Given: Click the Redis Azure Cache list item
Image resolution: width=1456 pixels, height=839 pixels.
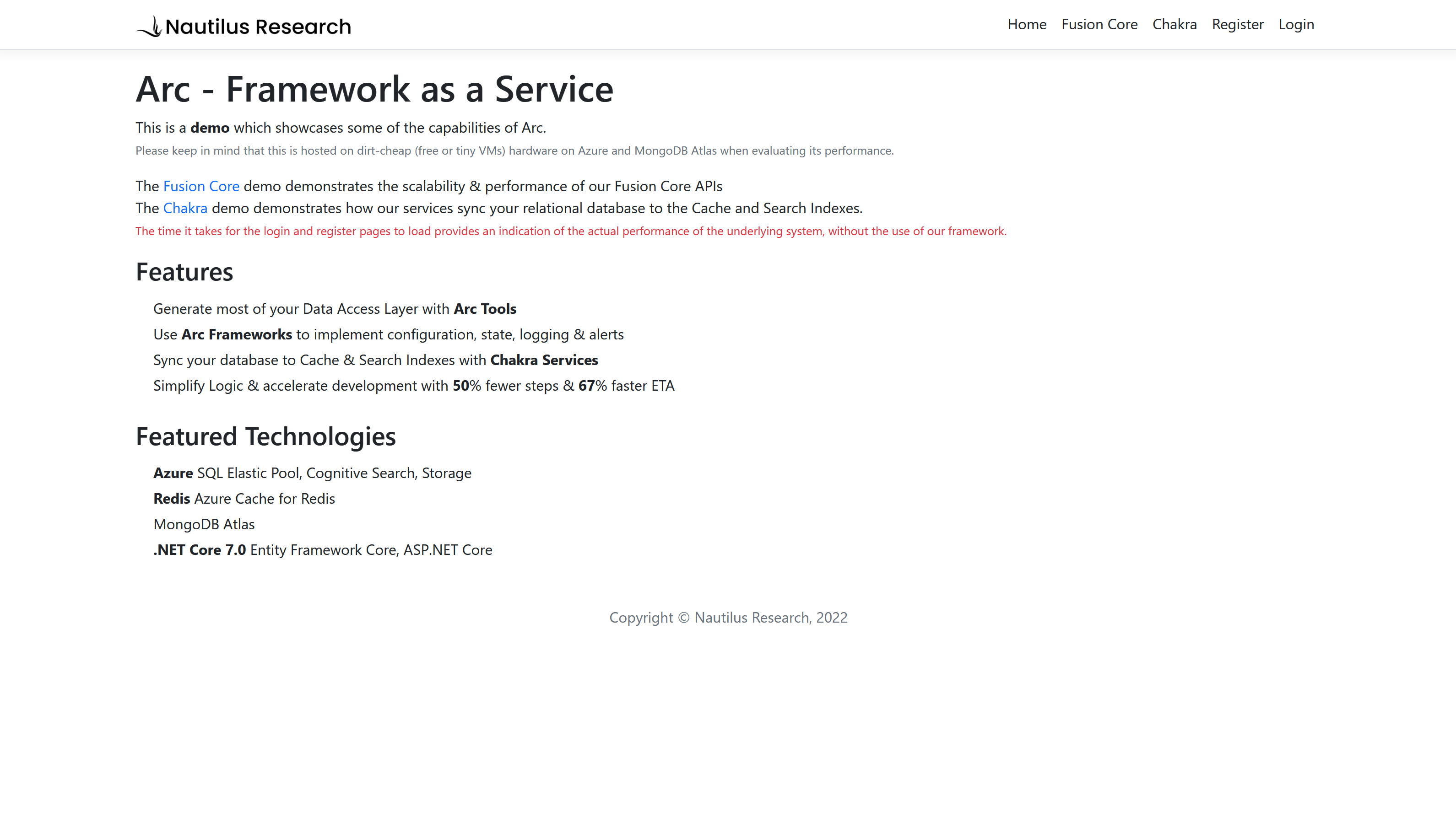Looking at the screenshot, I should click(x=244, y=499).
